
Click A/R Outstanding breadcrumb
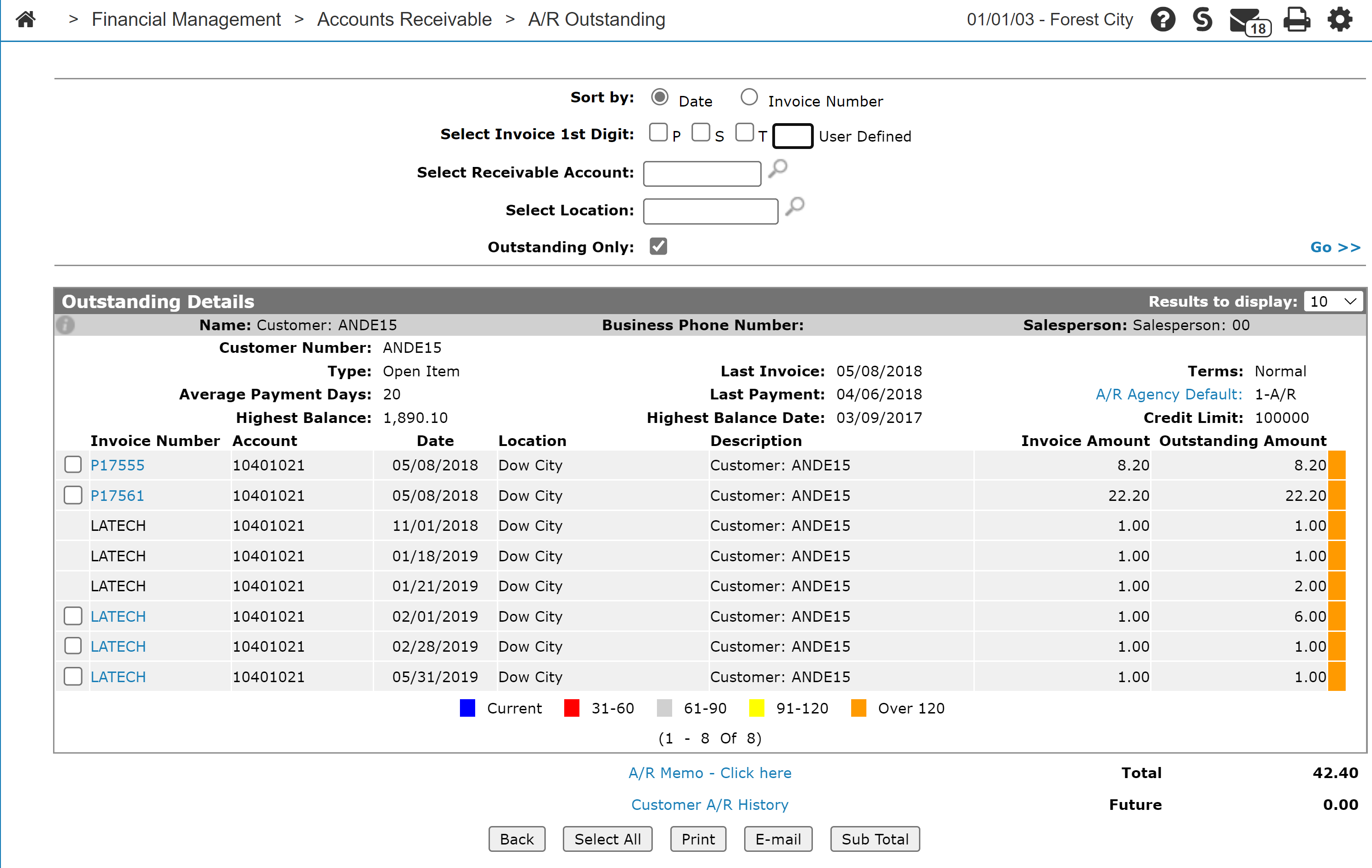click(x=597, y=19)
